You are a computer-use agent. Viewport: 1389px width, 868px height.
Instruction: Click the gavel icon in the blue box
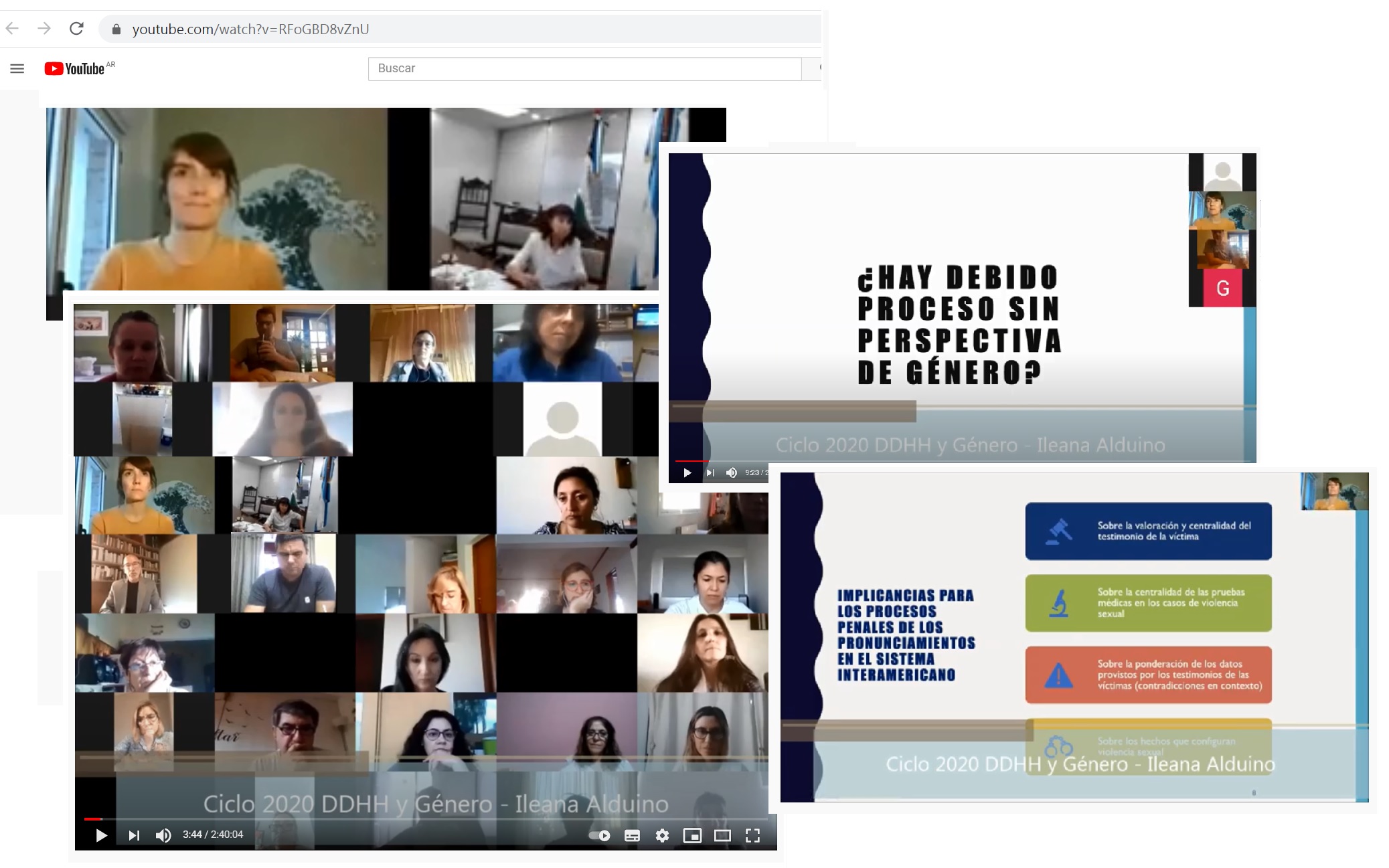click(x=1058, y=531)
